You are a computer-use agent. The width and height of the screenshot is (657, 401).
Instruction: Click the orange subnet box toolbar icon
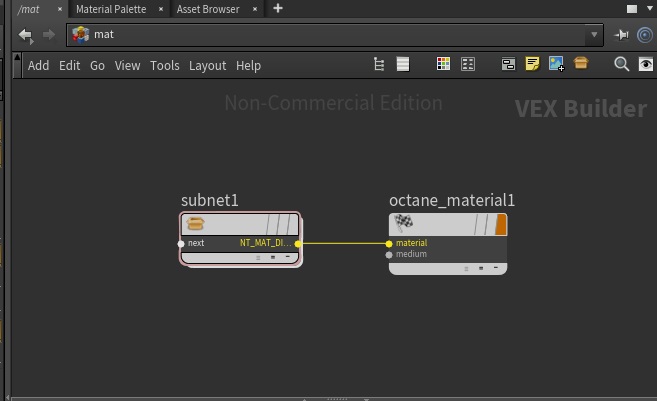pyautogui.click(x=581, y=63)
